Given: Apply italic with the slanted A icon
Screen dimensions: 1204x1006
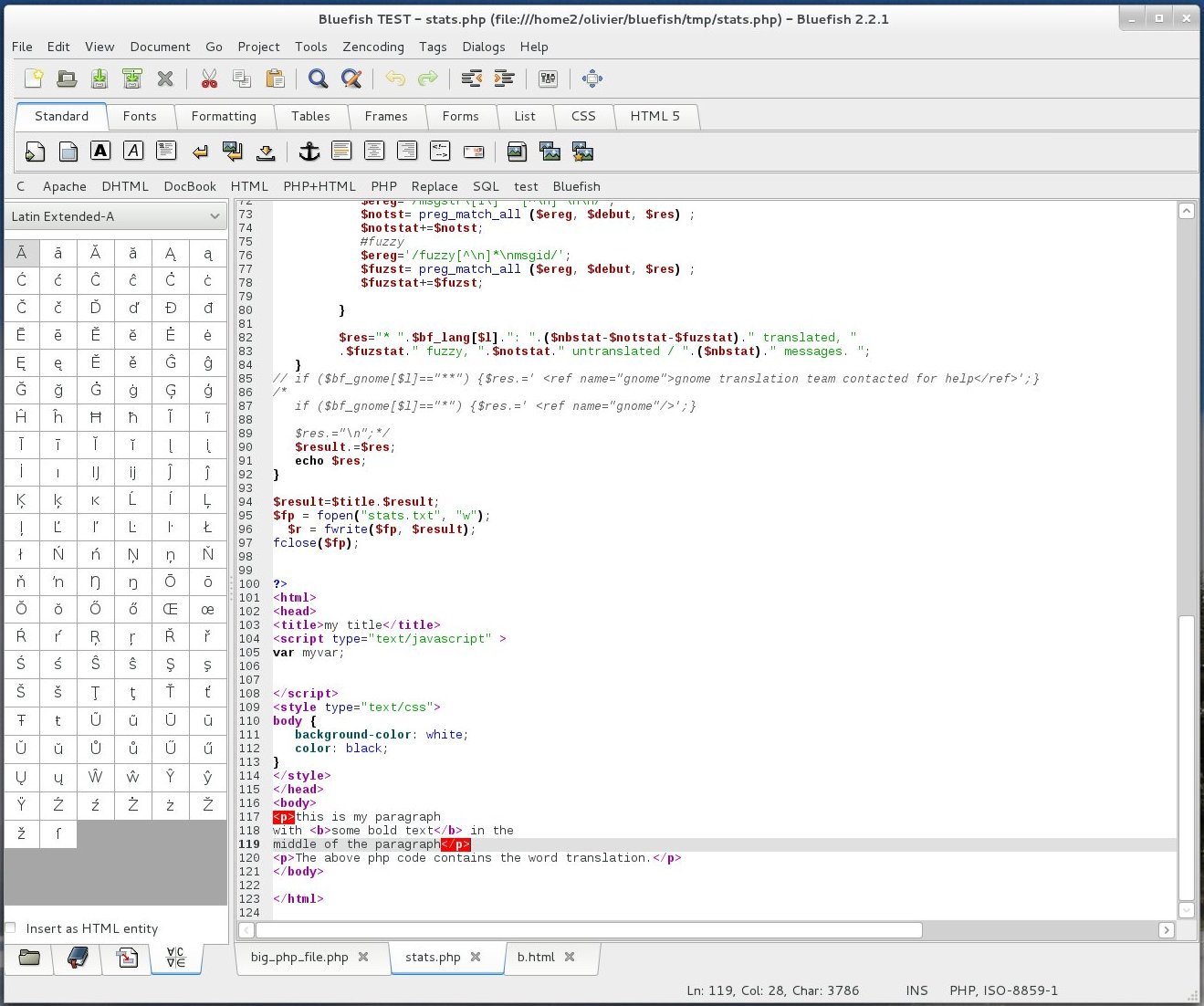Looking at the screenshot, I should 133,152.
